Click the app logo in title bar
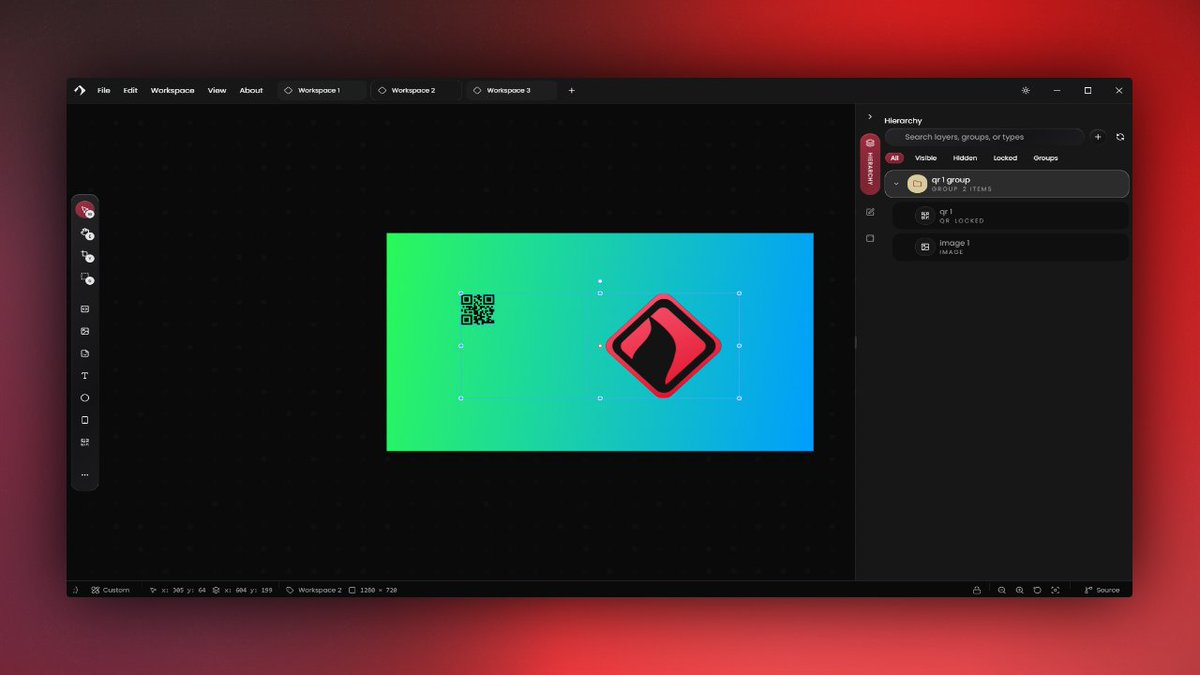Image resolution: width=1200 pixels, height=675 pixels. pos(80,90)
